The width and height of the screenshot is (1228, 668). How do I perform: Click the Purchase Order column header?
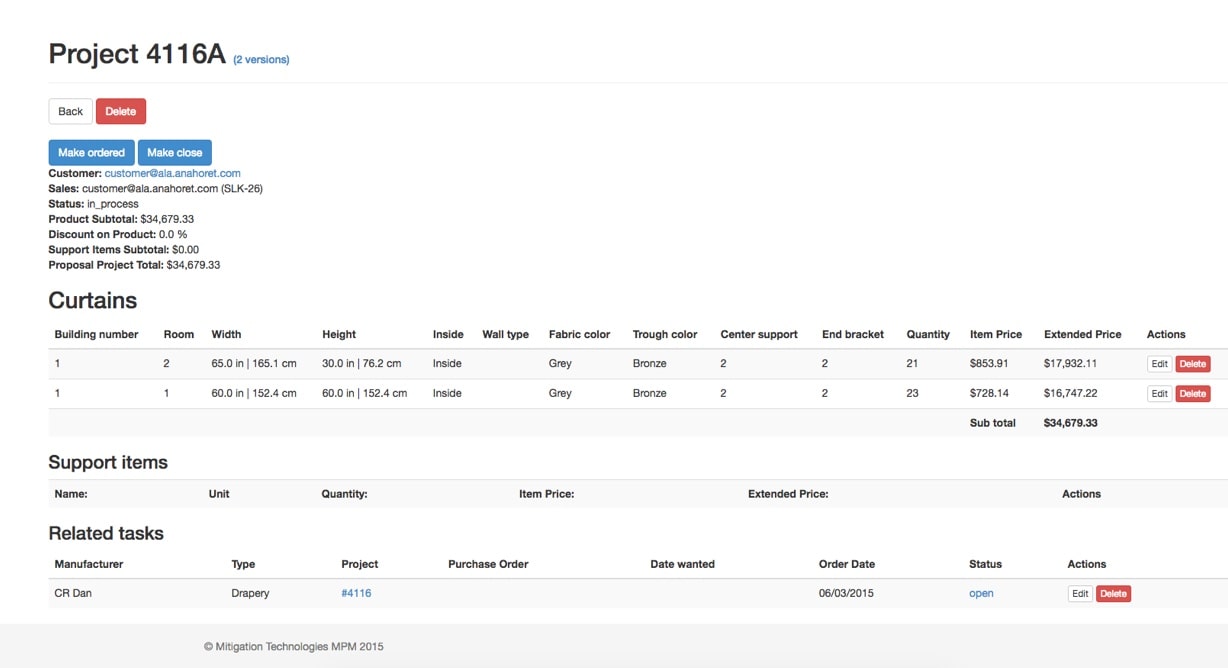point(488,564)
